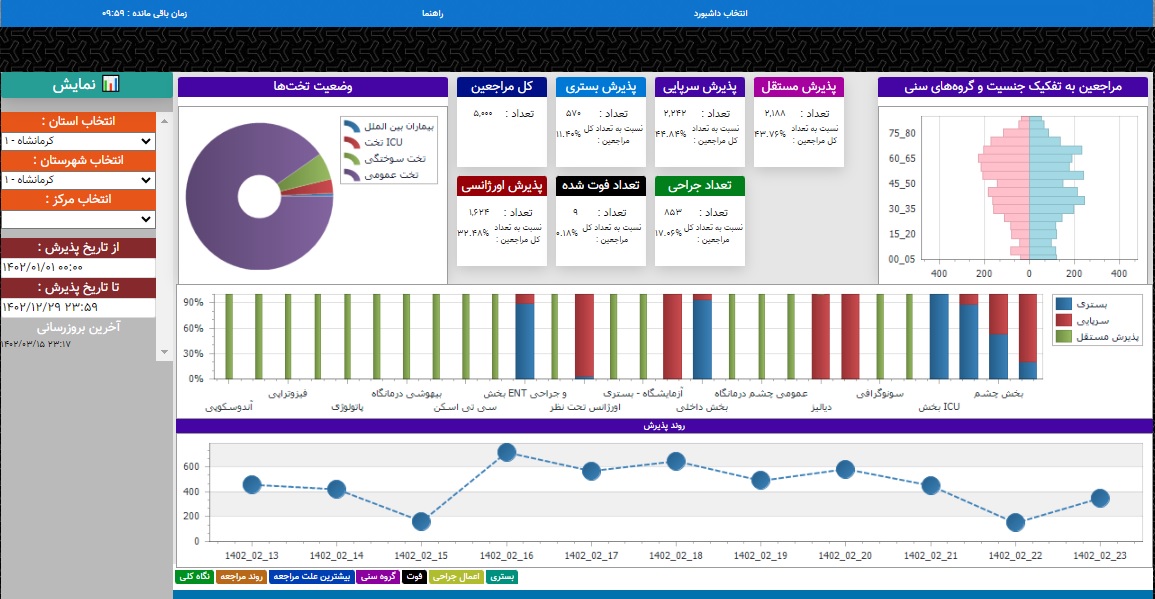Switch to the روند مراجعه tab
This screenshot has height=599, width=1155.
click(241, 577)
